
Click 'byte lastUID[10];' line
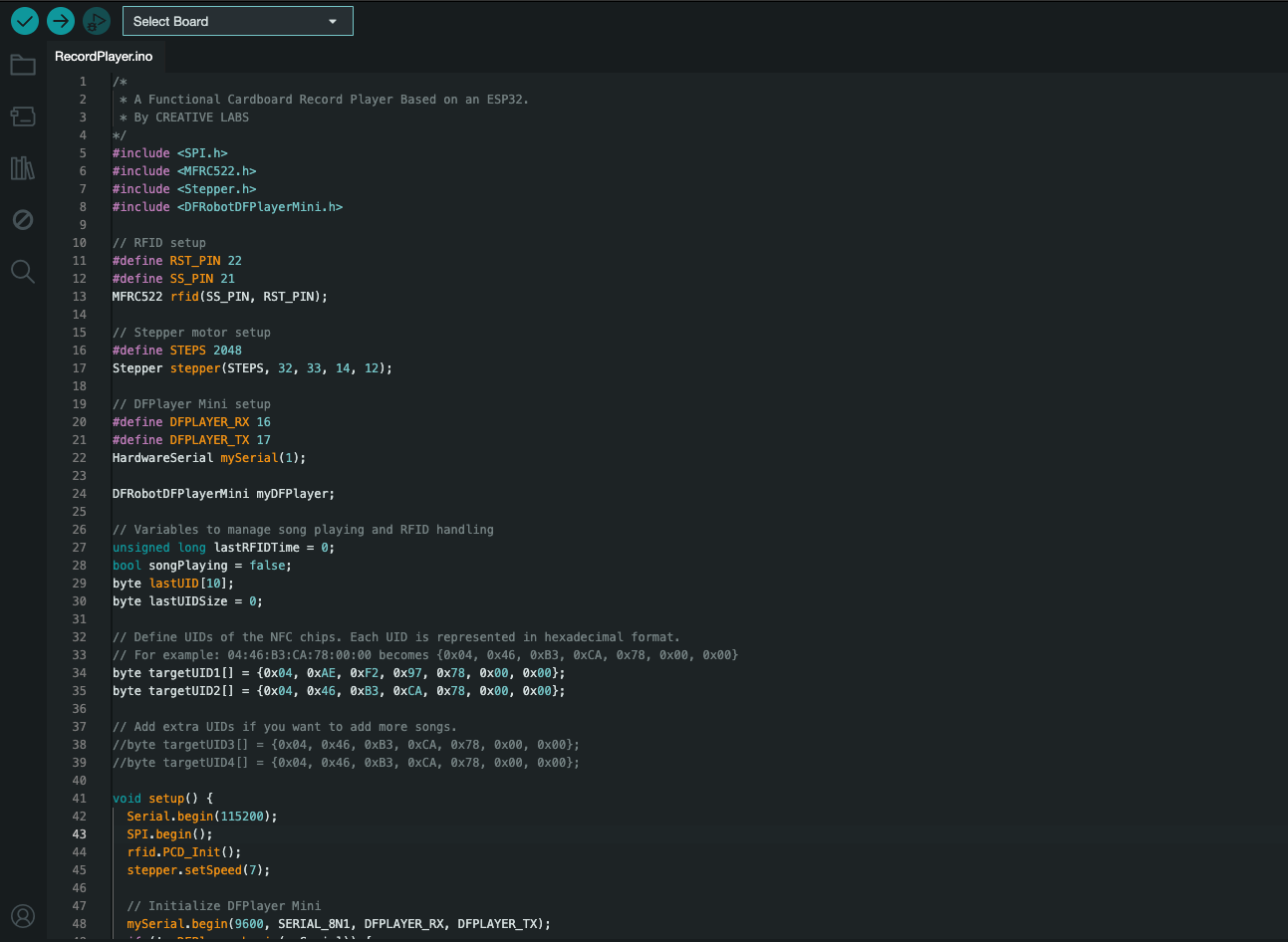[173, 584]
